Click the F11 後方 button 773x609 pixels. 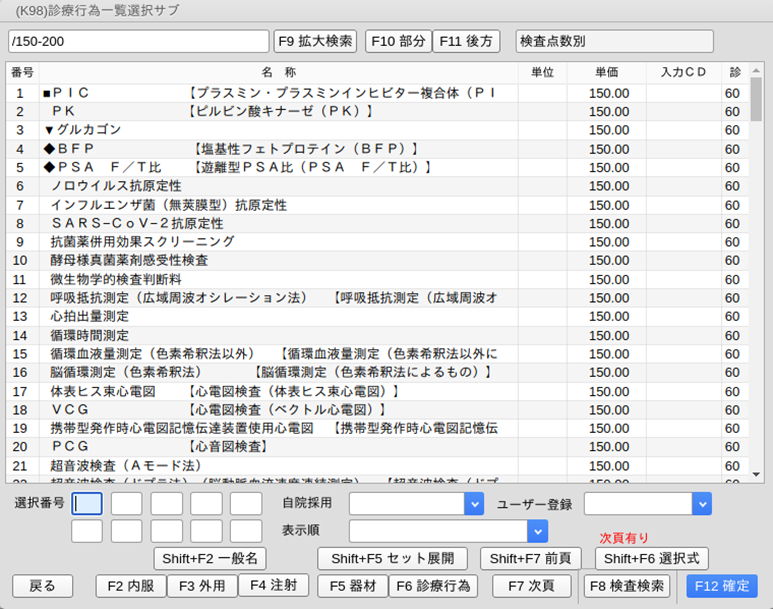pyautogui.click(x=467, y=41)
